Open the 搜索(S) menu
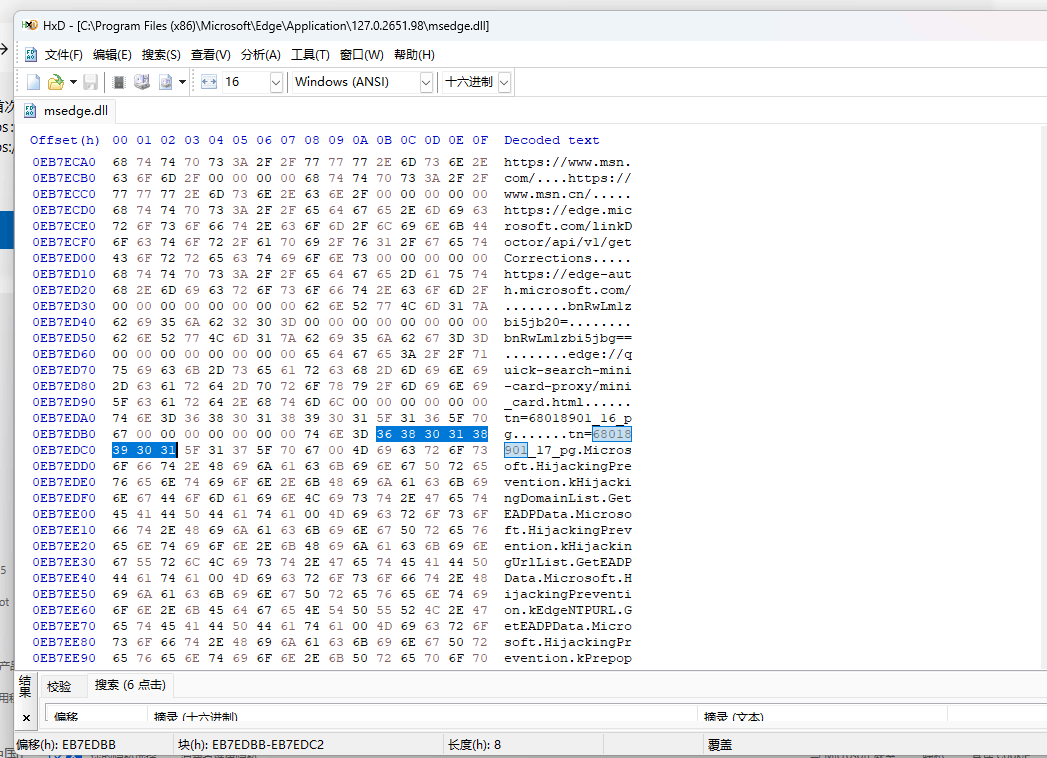 click(x=161, y=55)
